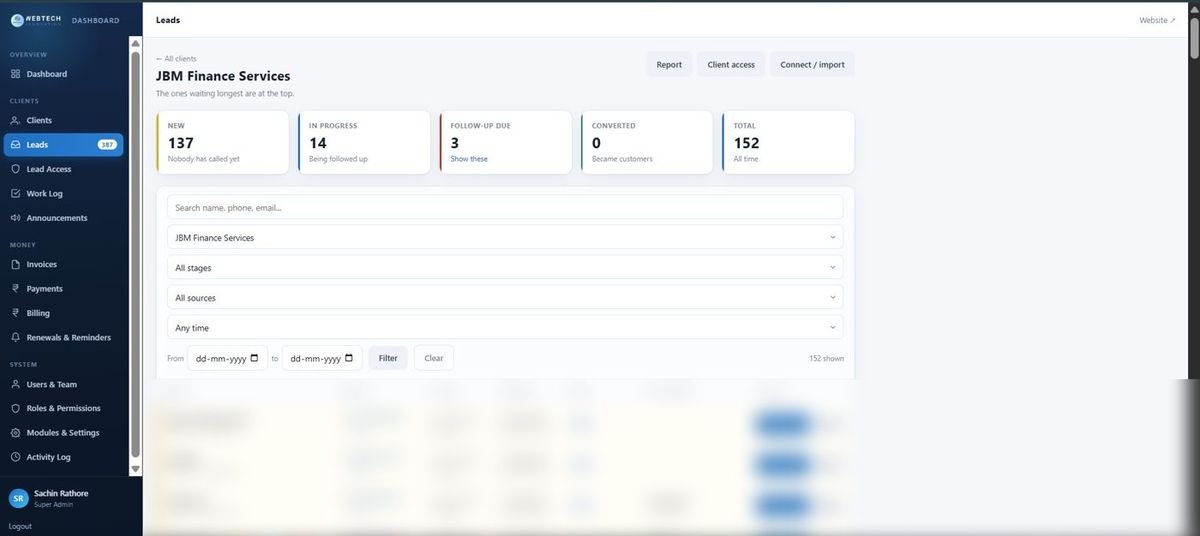Expand the JBM Finance Services client dropdown
This screenshot has height=536, width=1200.
(505, 237)
